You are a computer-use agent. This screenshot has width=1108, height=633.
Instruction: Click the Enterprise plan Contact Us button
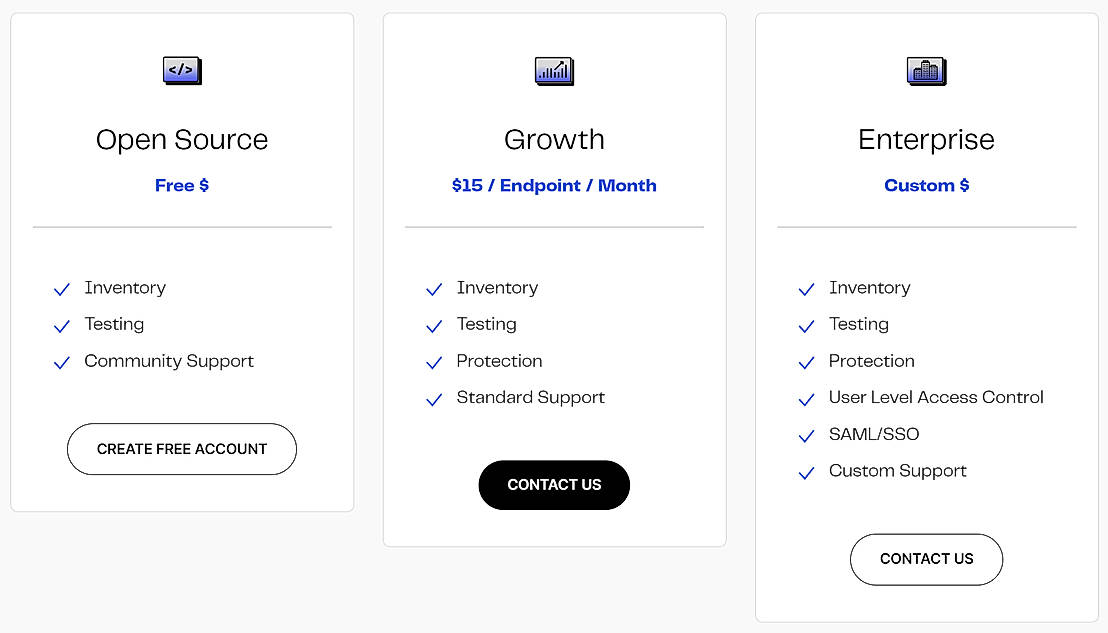click(x=926, y=560)
